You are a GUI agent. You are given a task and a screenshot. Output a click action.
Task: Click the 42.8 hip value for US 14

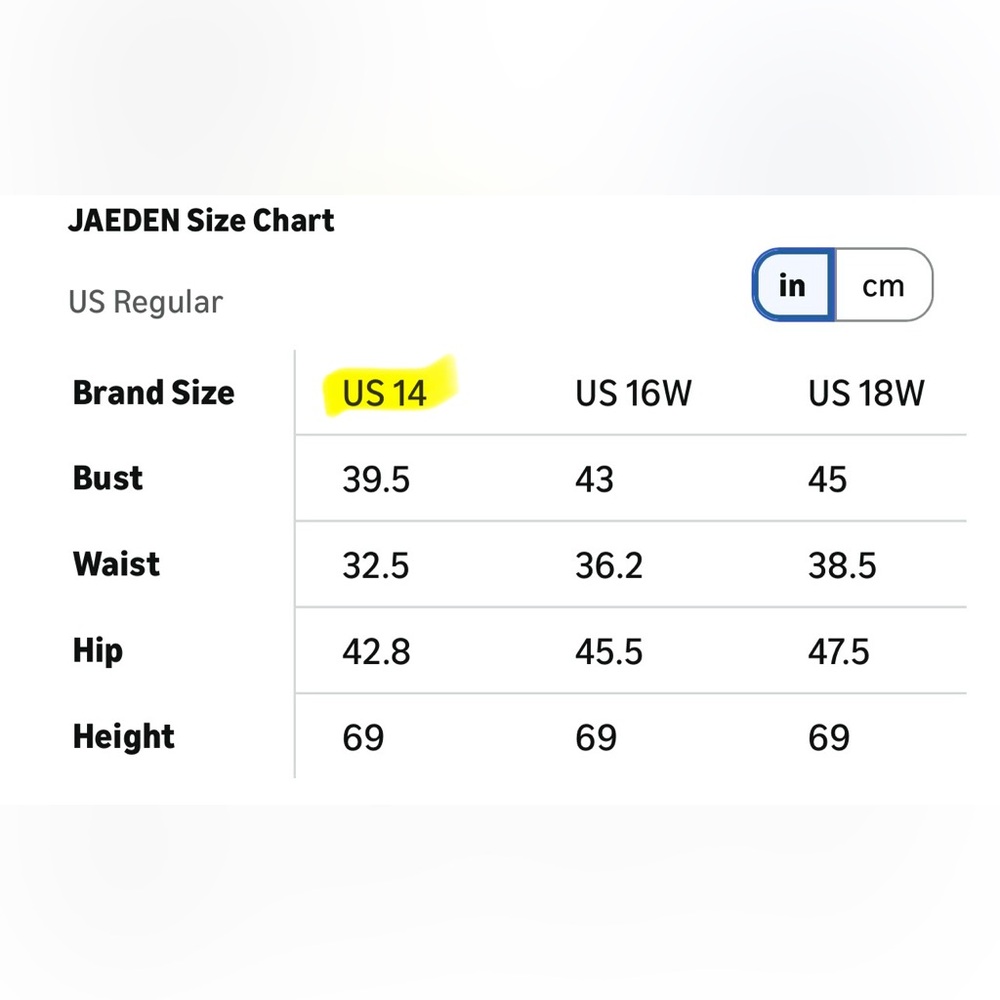(x=376, y=652)
